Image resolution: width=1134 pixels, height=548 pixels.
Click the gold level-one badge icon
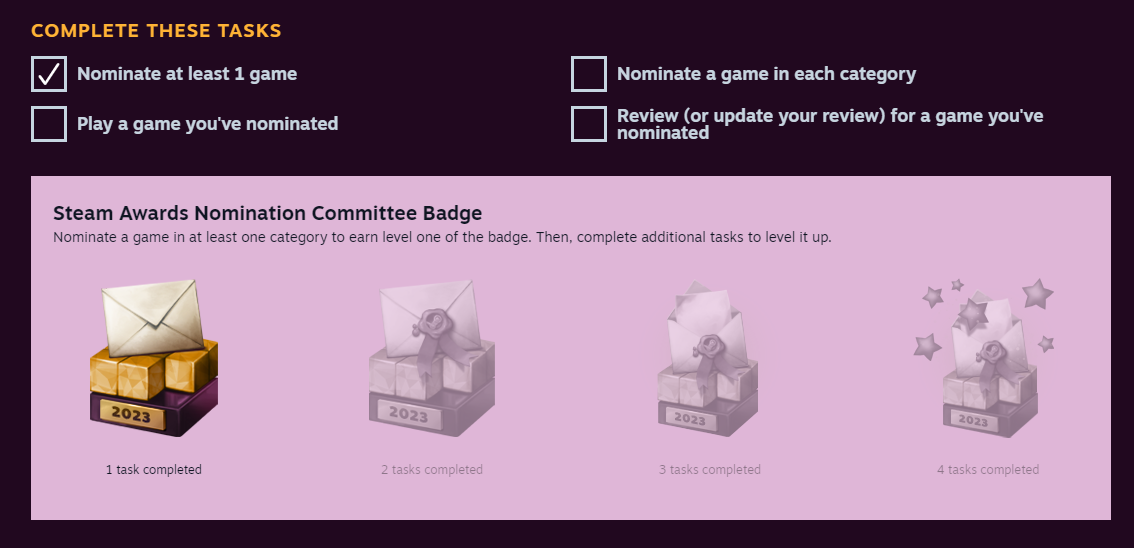click(x=153, y=358)
